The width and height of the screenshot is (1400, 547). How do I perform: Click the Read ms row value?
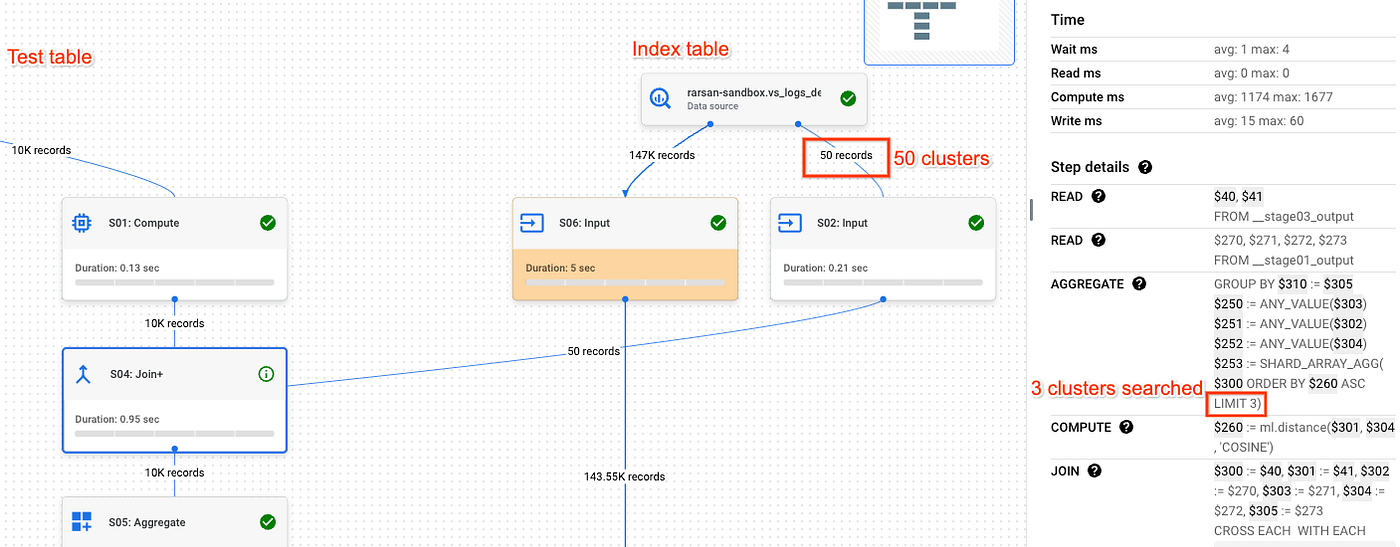[x=1251, y=73]
